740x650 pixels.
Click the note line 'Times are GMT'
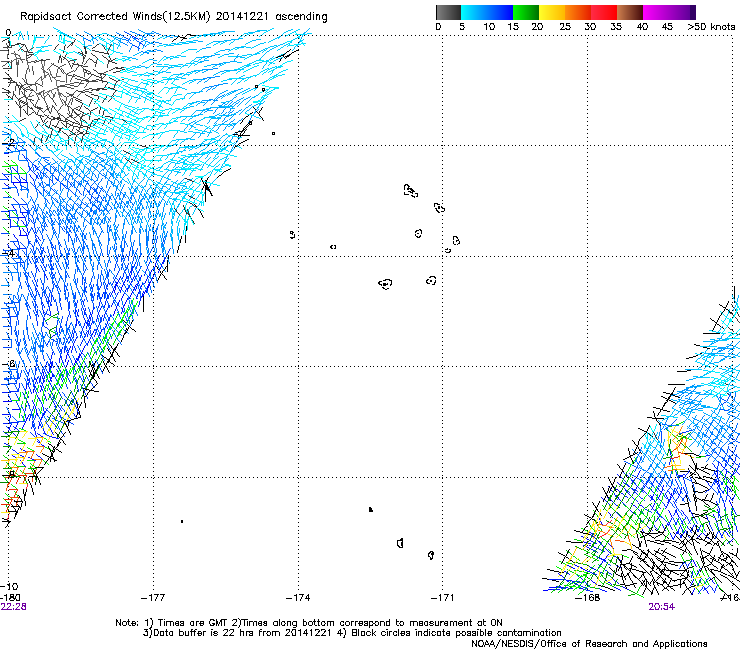(x=192, y=623)
